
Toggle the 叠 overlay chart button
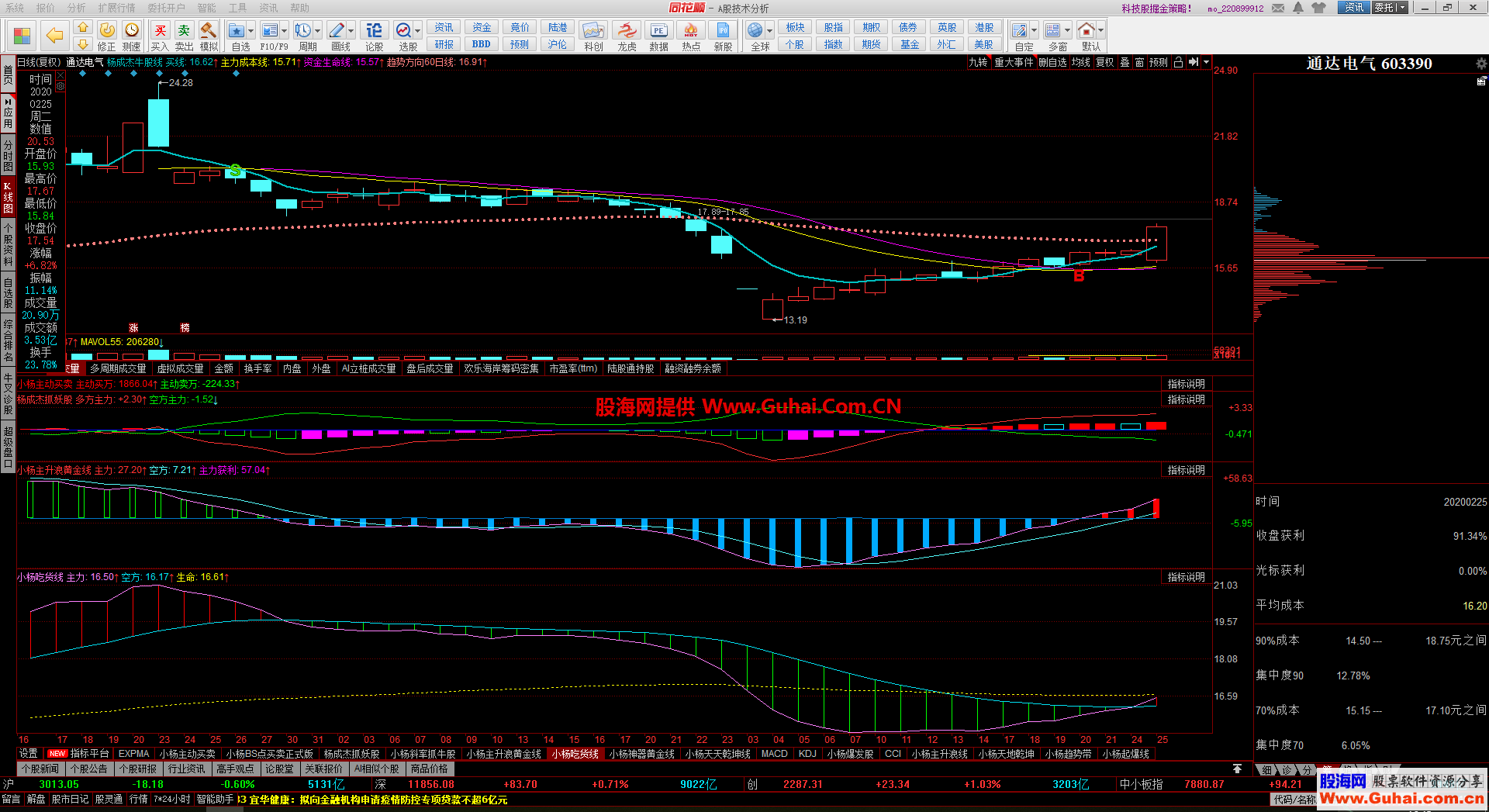(x=1125, y=63)
